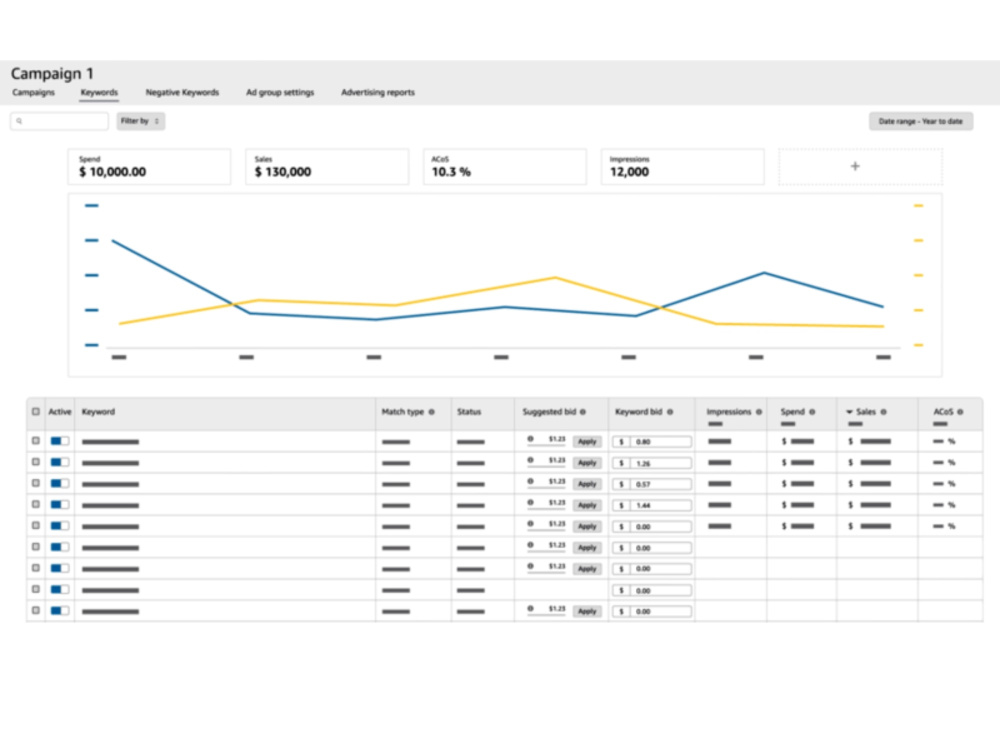This screenshot has height=750, width=1000.
Task: Click the ACoS column info icon
Action: [960, 412]
